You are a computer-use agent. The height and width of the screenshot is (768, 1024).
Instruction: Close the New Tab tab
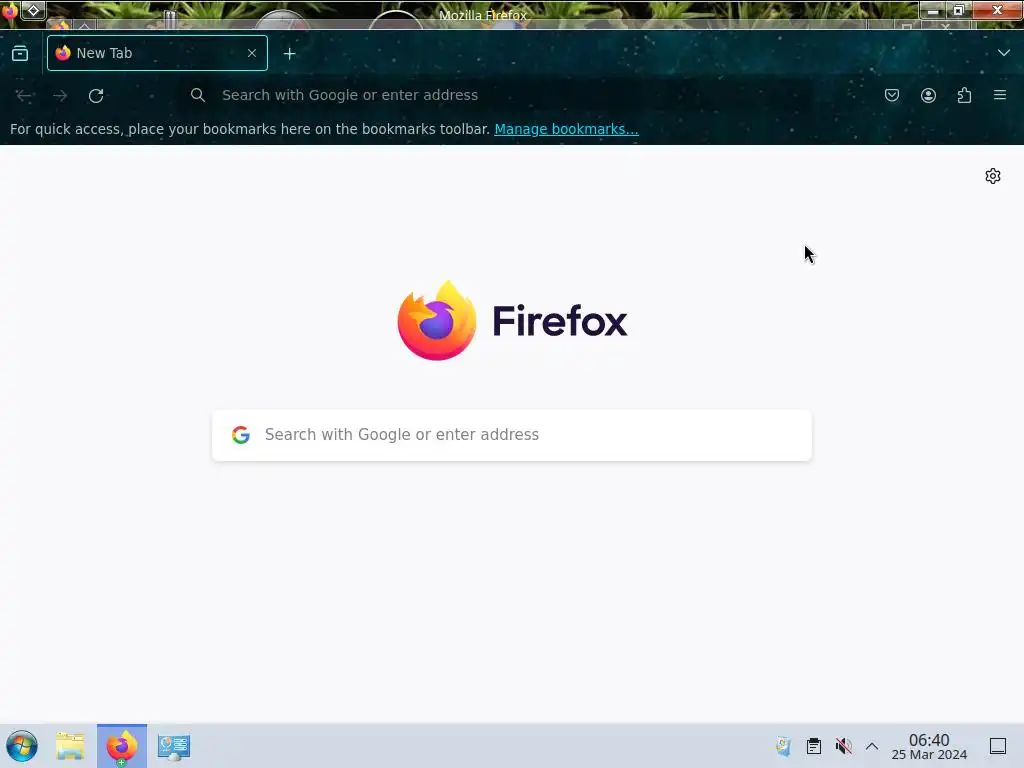[x=252, y=53]
